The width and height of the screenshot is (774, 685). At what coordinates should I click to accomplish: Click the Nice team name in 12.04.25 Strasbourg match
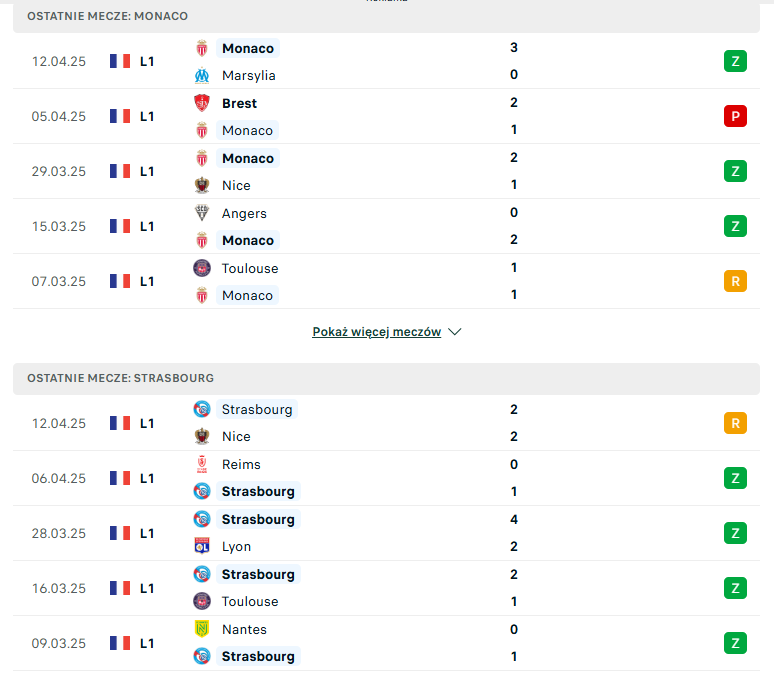point(236,436)
